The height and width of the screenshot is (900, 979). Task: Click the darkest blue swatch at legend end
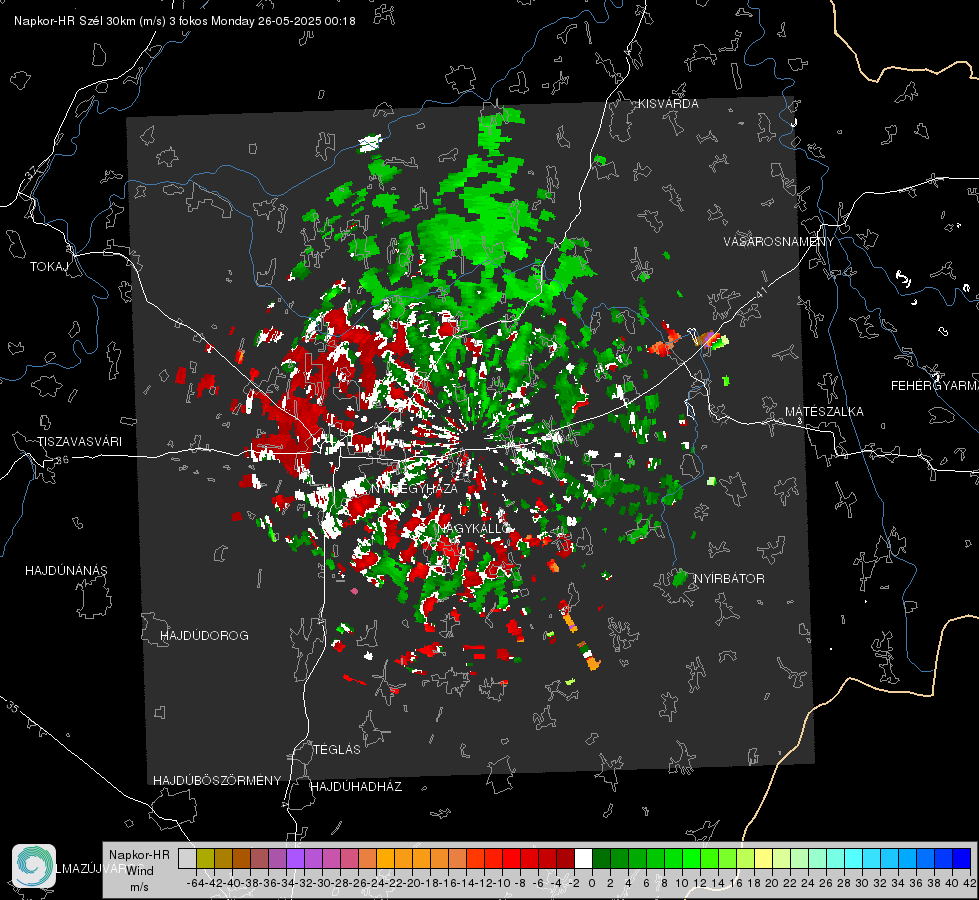coord(962,858)
